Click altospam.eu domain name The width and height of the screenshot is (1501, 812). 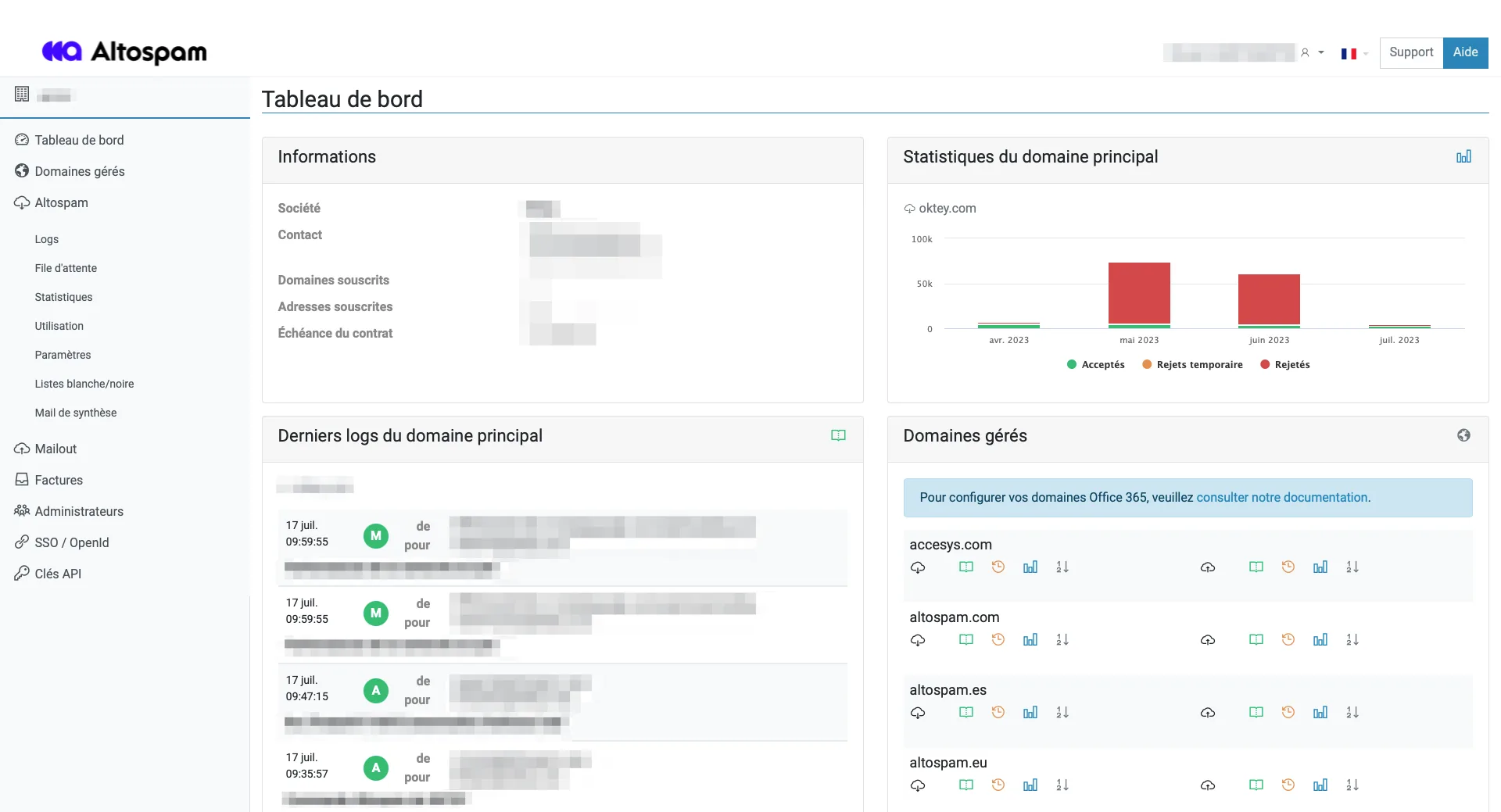948,764
